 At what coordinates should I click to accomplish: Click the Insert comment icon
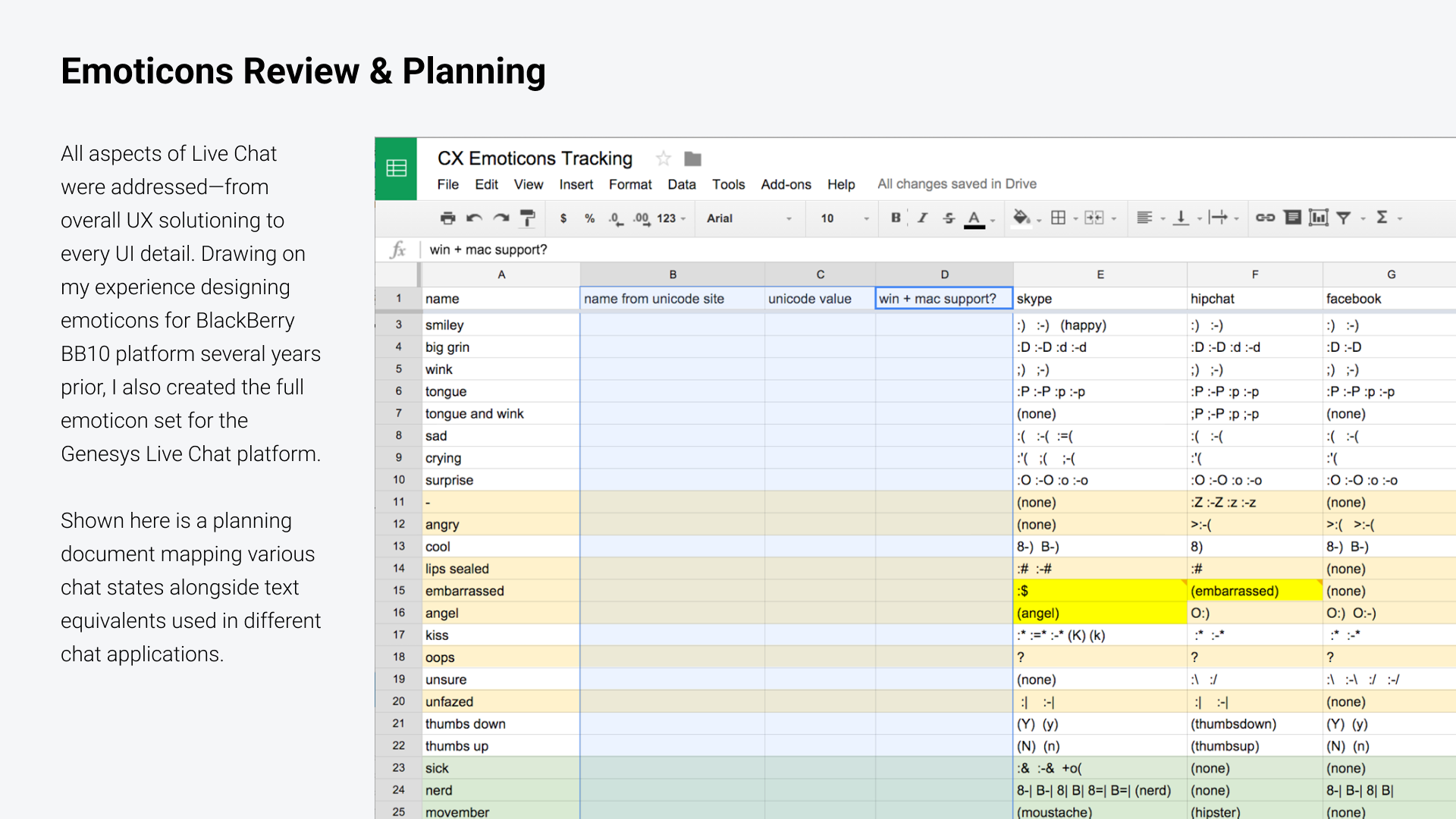(1292, 218)
